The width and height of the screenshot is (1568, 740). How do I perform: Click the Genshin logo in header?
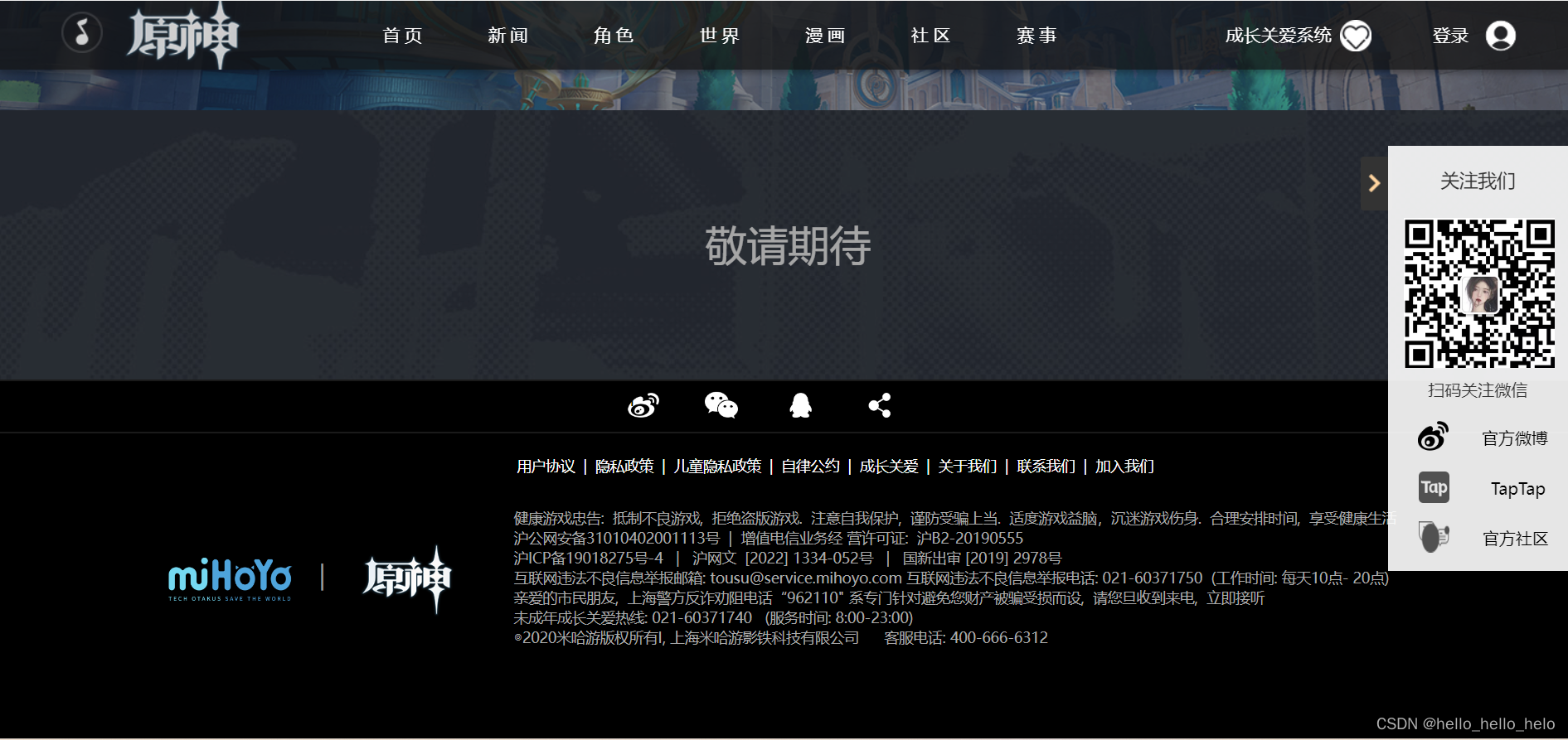coord(182,35)
